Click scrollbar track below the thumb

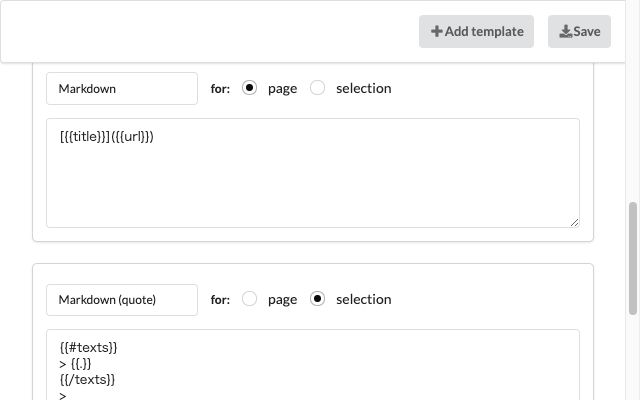pyautogui.click(x=633, y=357)
